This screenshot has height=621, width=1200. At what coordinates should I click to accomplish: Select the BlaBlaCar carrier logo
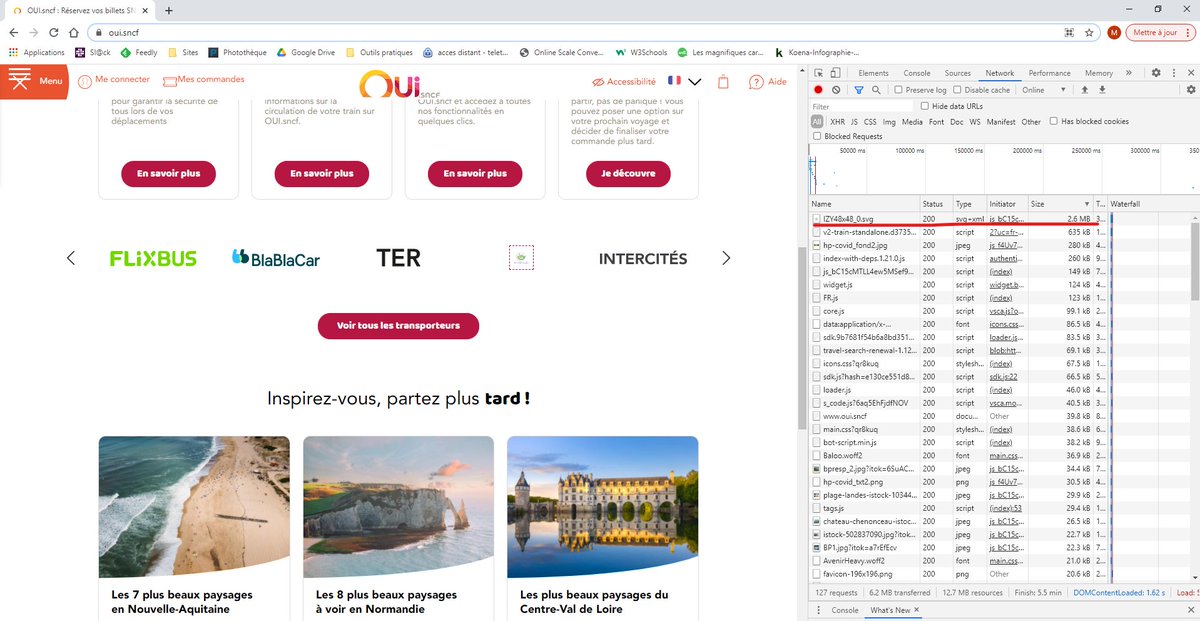pos(276,258)
